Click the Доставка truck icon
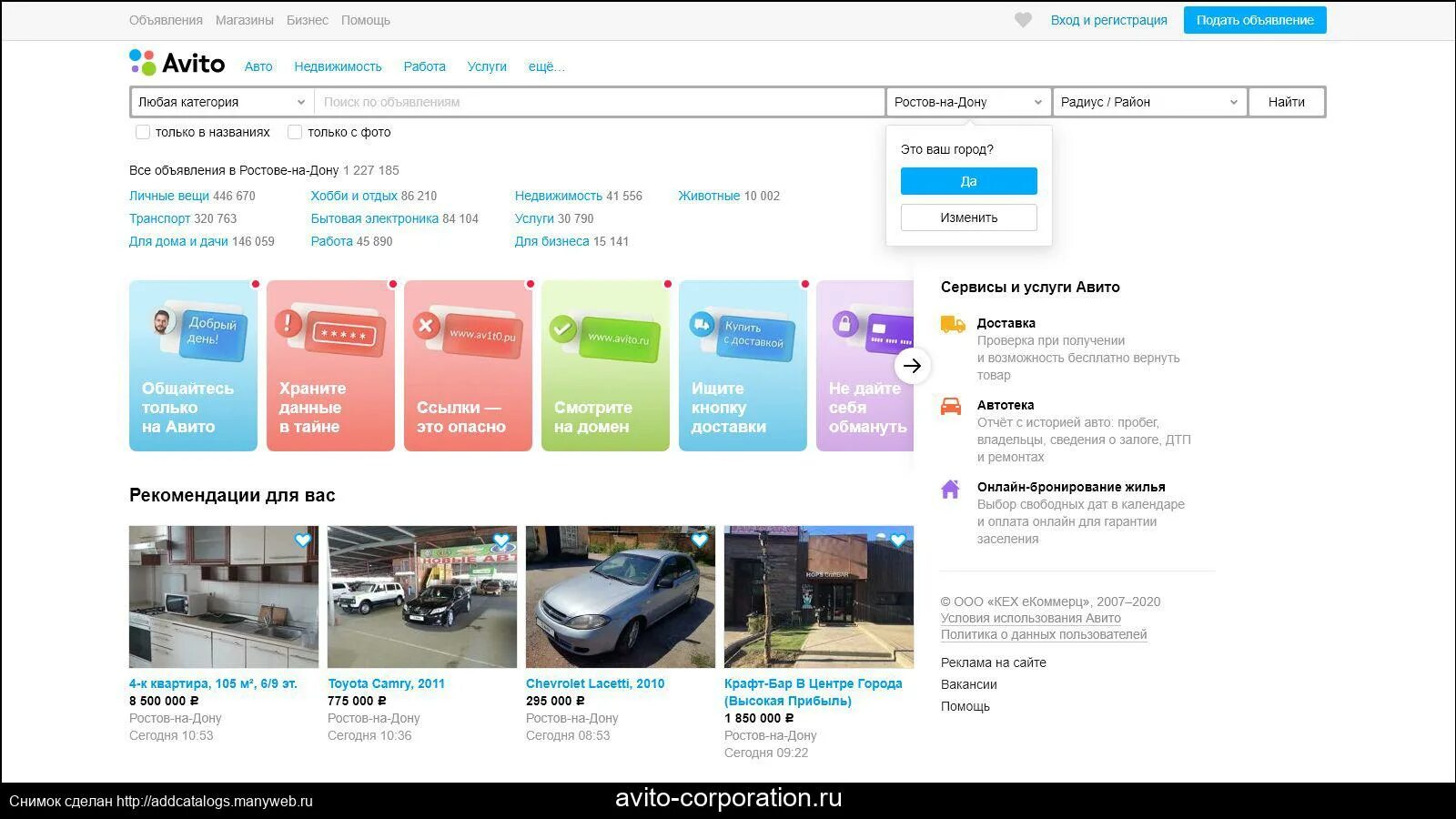The image size is (1456, 819). click(x=953, y=325)
